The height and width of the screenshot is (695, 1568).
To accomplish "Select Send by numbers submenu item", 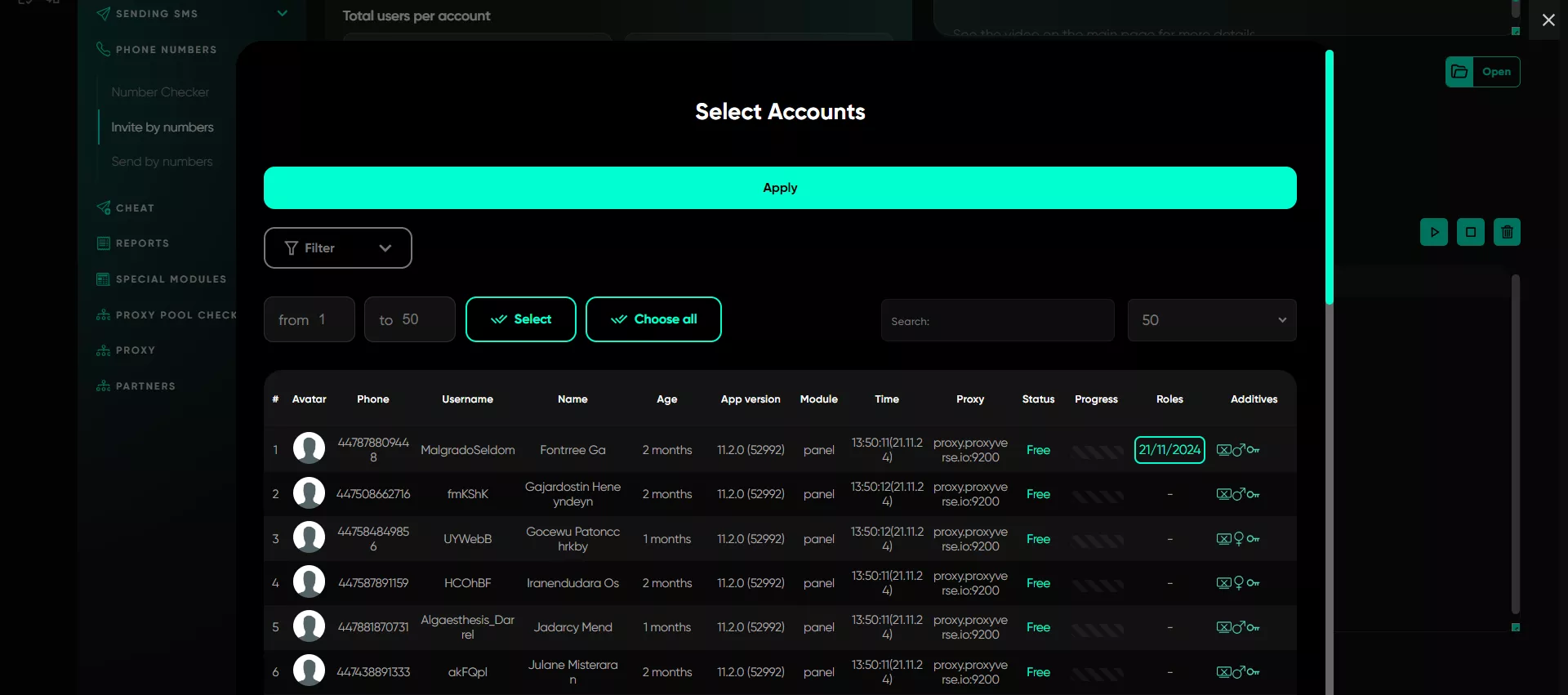I will (x=162, y=162).
